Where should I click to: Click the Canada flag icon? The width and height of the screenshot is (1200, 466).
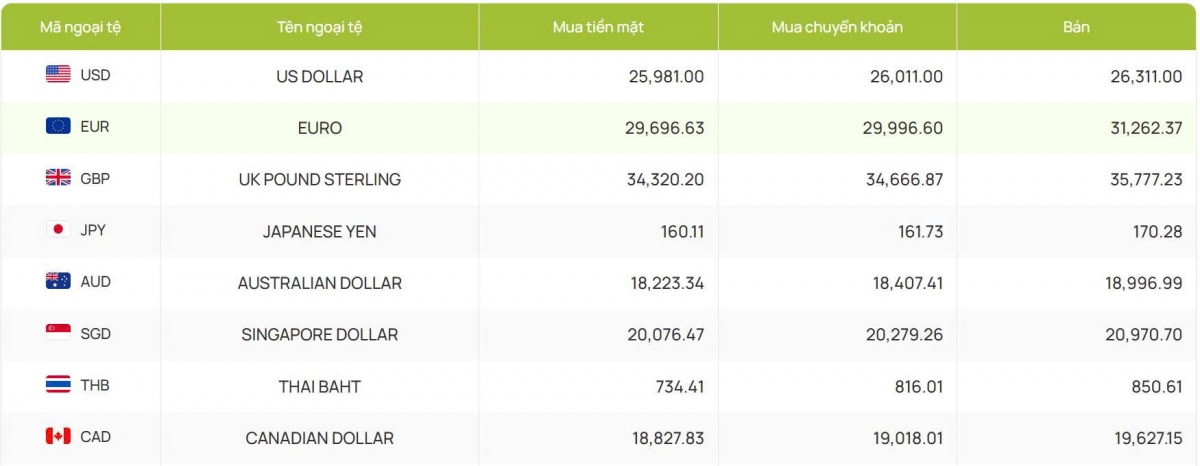pos(58,436)
